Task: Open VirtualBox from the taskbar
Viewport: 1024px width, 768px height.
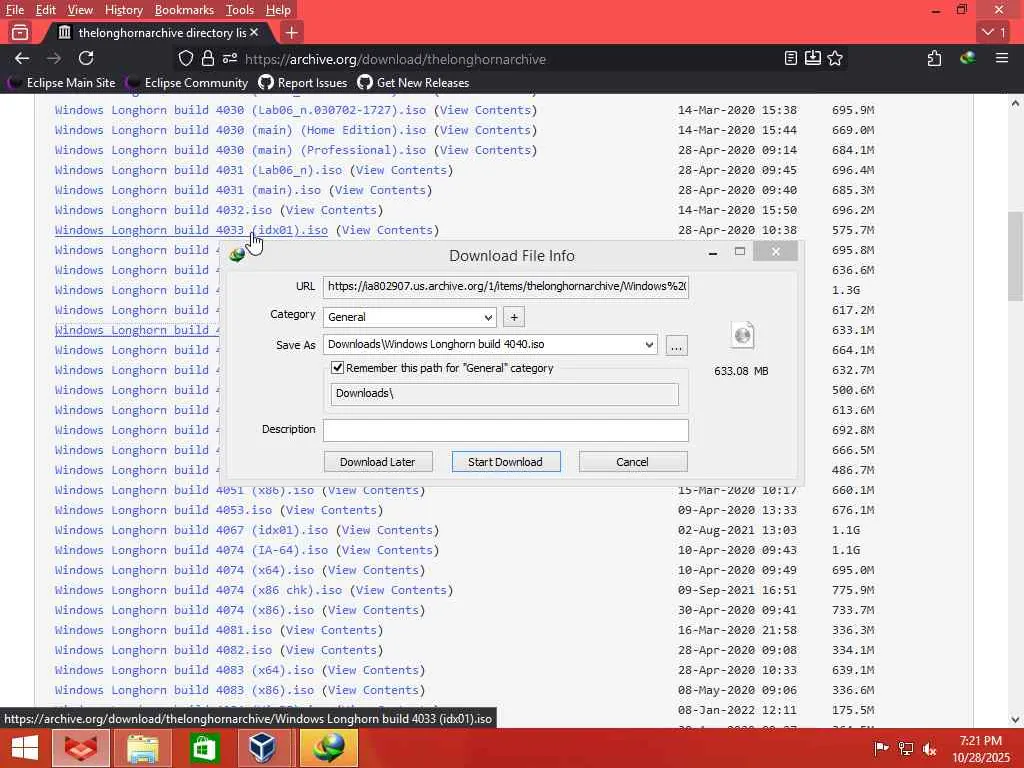Action: pos(263,748)
